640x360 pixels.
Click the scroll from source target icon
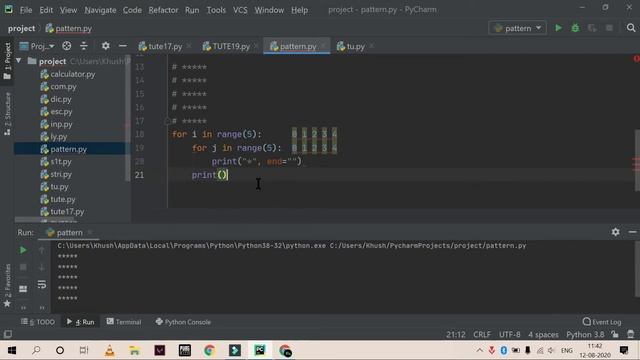coord(67,46)
